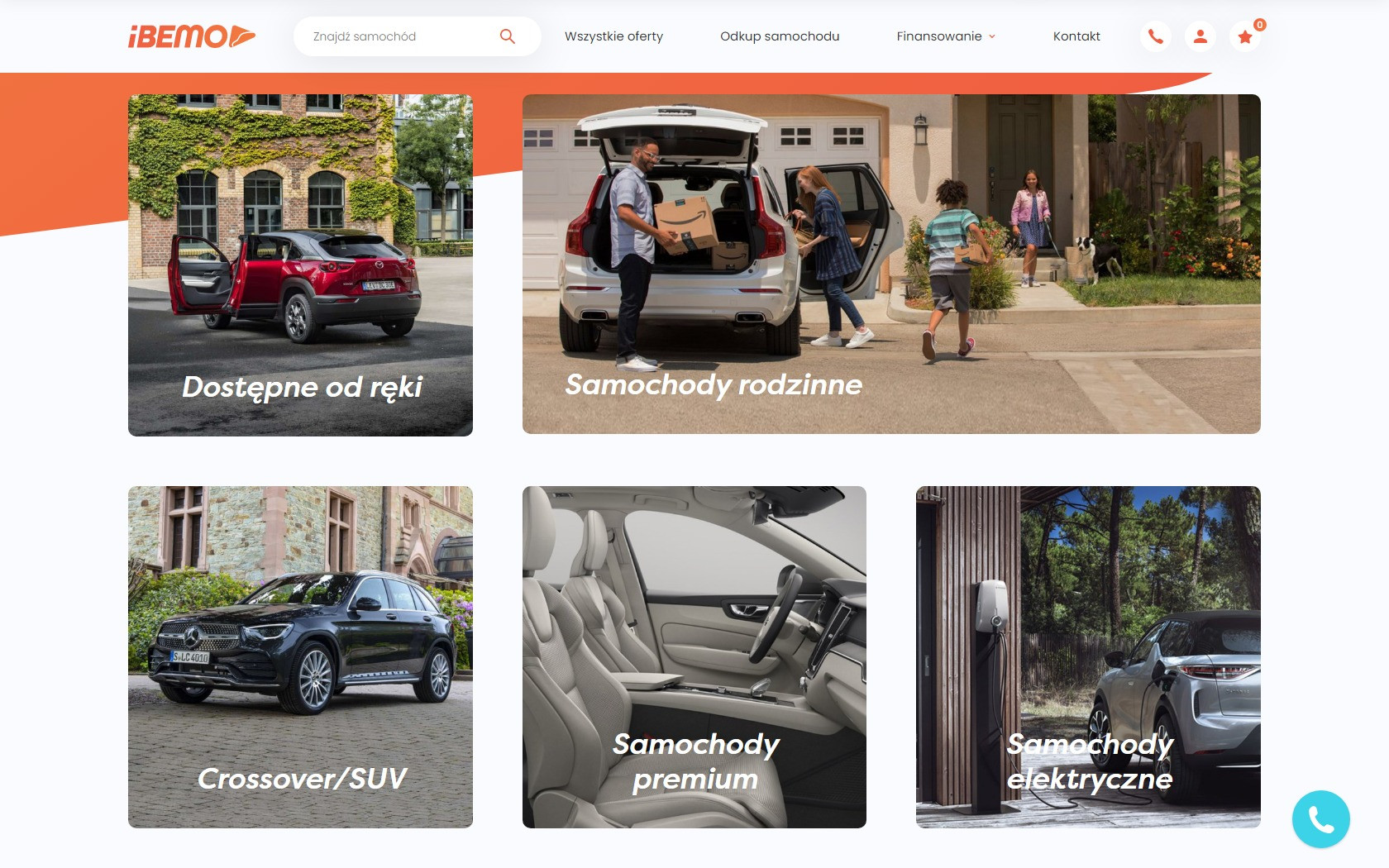The width and height of the screenshot is (1389, 868).
Task: Click the magnifier search icon
Action: pyautogui.click(x=508, y=36)
